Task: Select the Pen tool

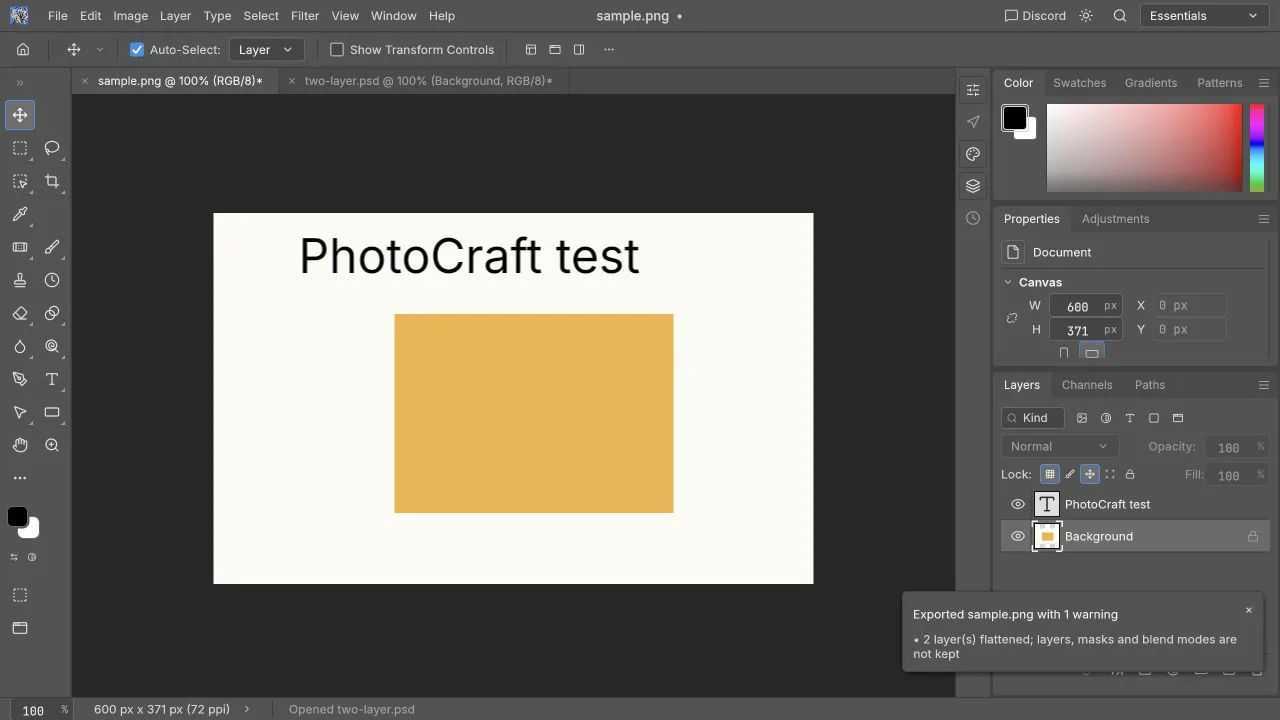Action: click(20, 379)
